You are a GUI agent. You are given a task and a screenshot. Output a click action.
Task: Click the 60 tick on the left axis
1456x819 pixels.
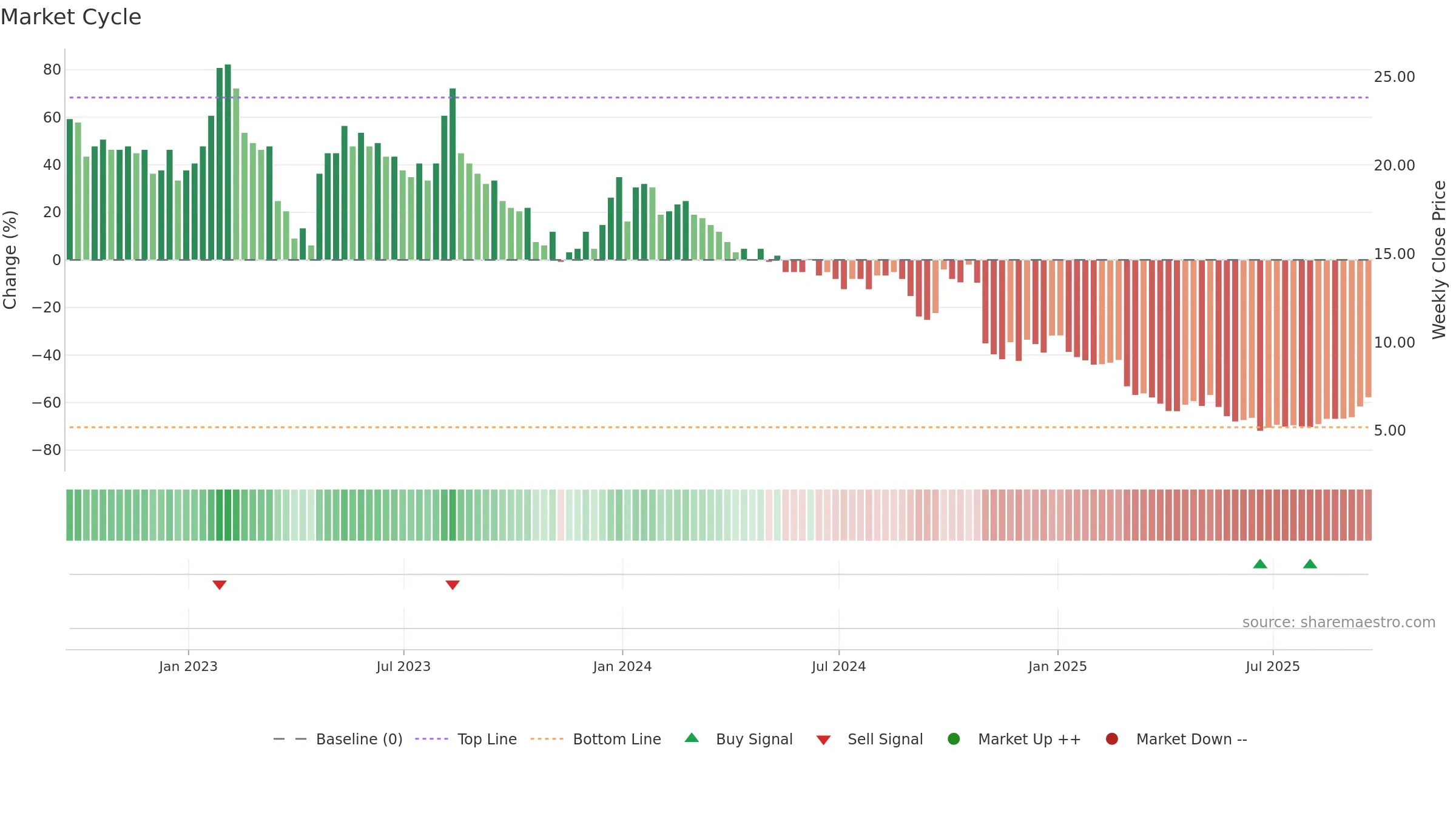tap(52, 118)
